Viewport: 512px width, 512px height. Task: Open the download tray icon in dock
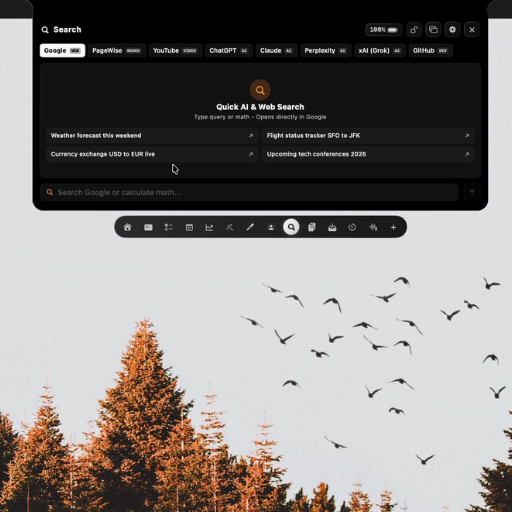pos(332,227)
